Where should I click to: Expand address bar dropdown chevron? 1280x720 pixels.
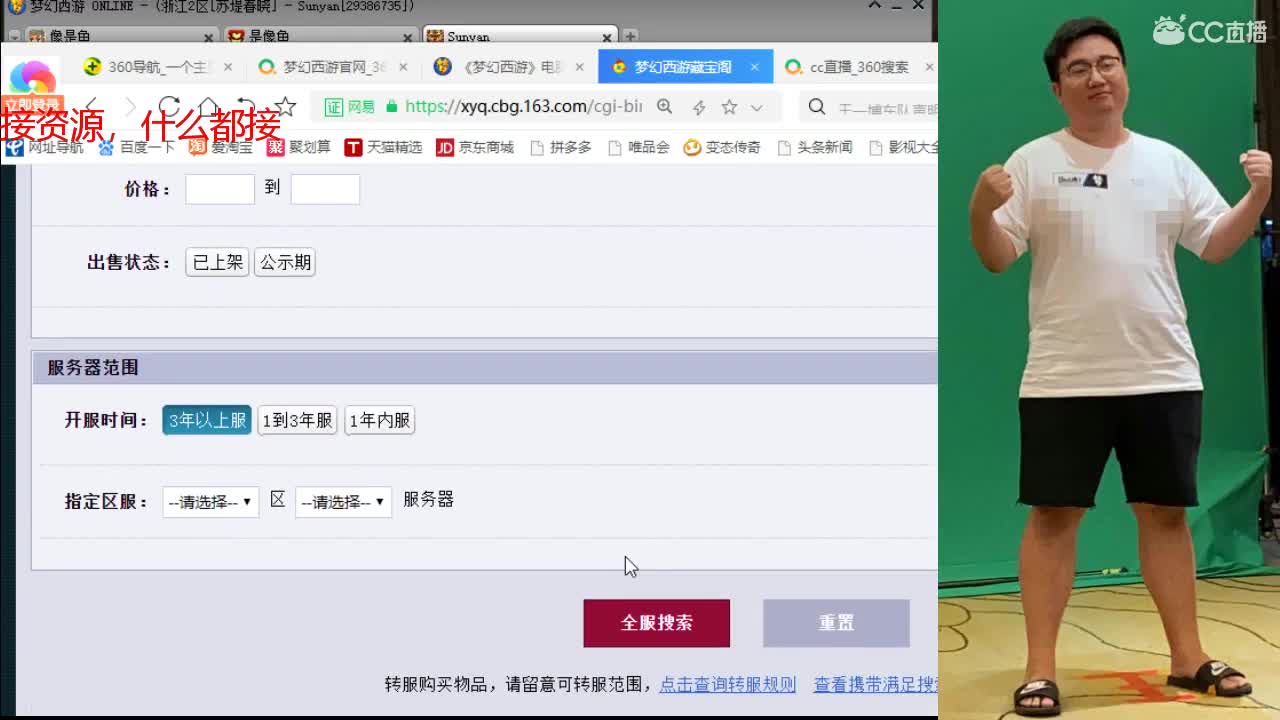coord(757,107)
